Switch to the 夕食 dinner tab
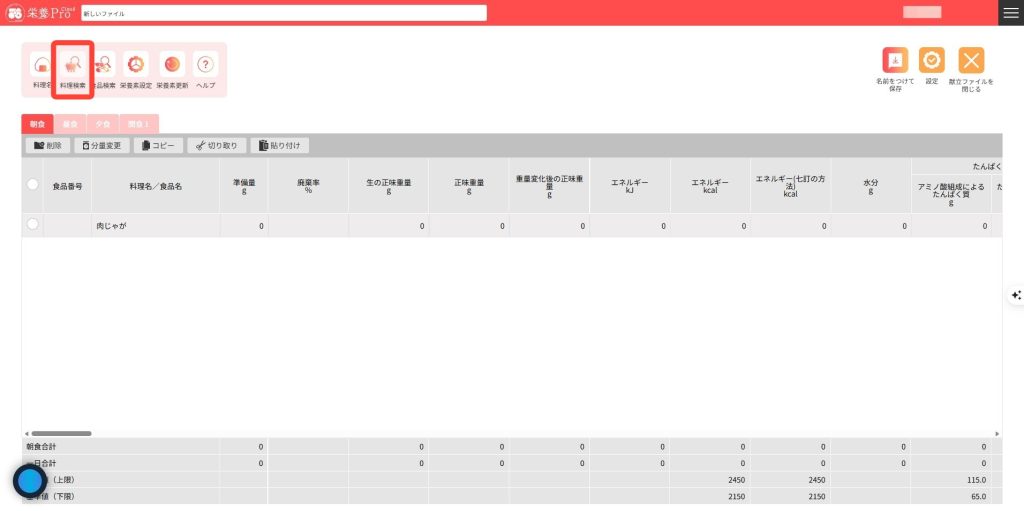1024x511 pixels. point(102,124)
